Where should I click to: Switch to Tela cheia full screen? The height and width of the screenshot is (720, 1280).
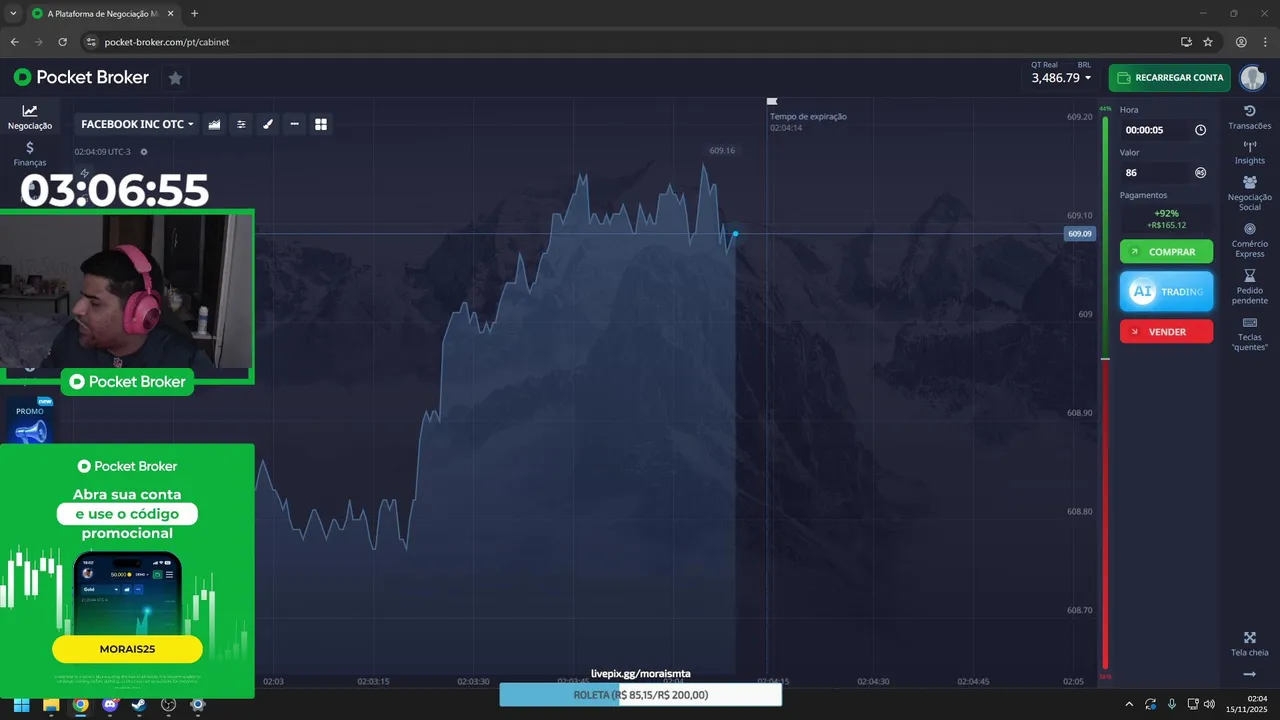tap(1250, 644)
